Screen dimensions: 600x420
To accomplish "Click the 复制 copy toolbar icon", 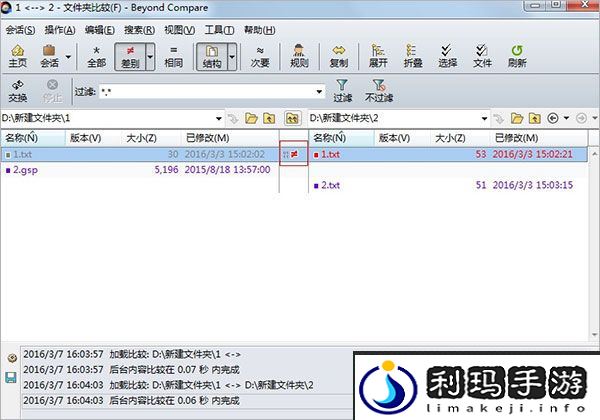I will [x=339, y=56].
